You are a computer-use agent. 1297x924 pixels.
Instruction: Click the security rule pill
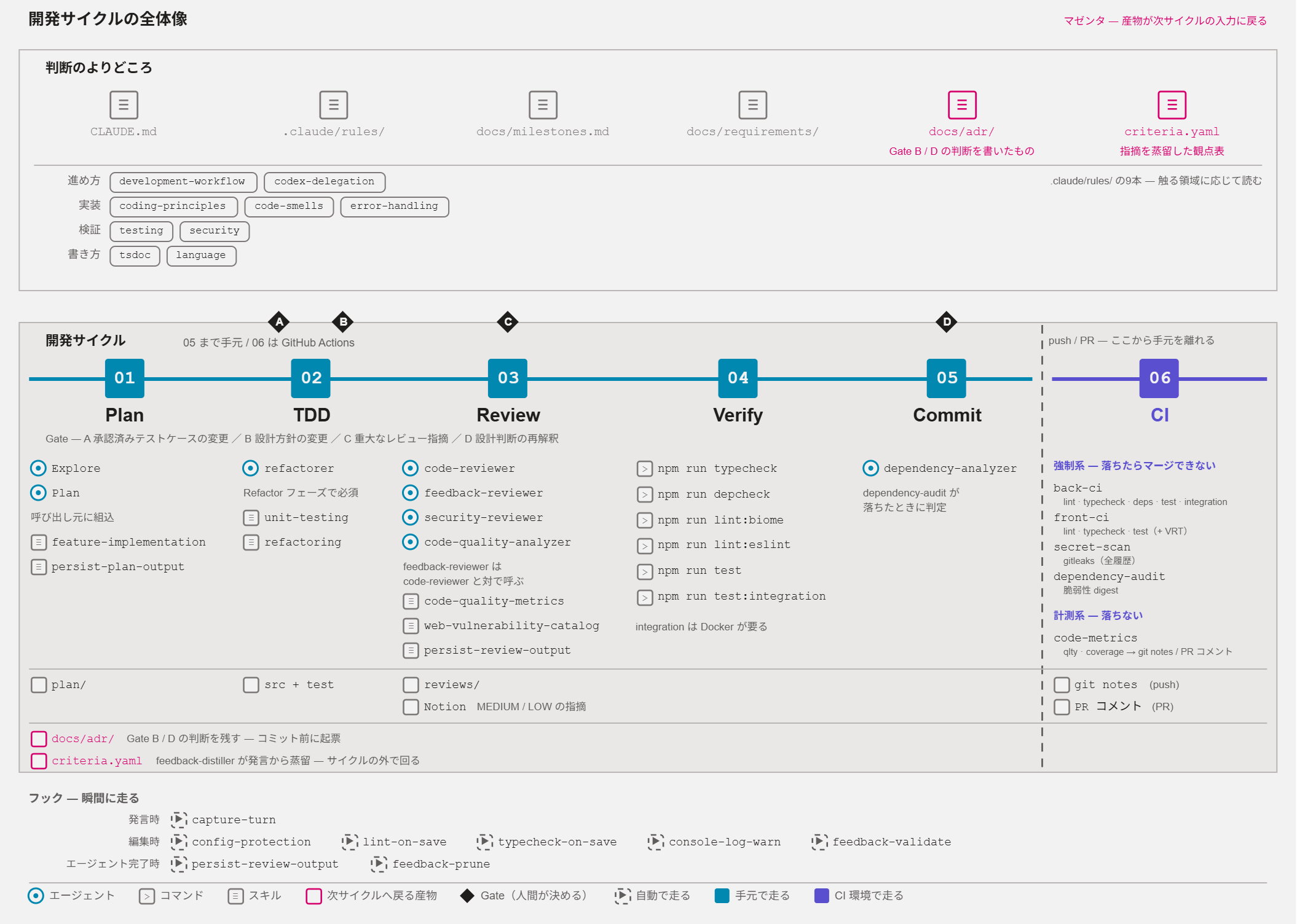click(x=215, y=231)
